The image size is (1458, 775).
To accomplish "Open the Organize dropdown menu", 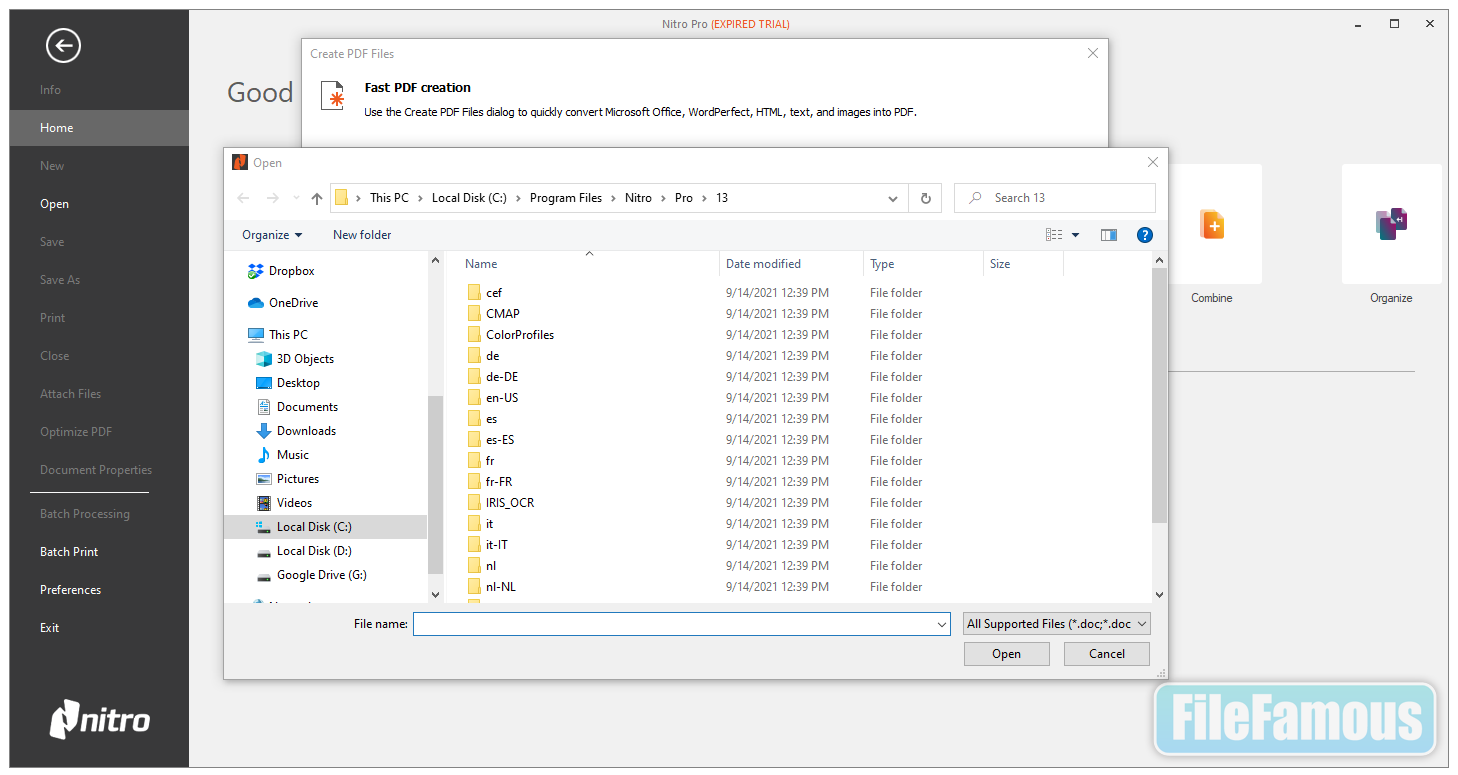I will click(272, 235).
